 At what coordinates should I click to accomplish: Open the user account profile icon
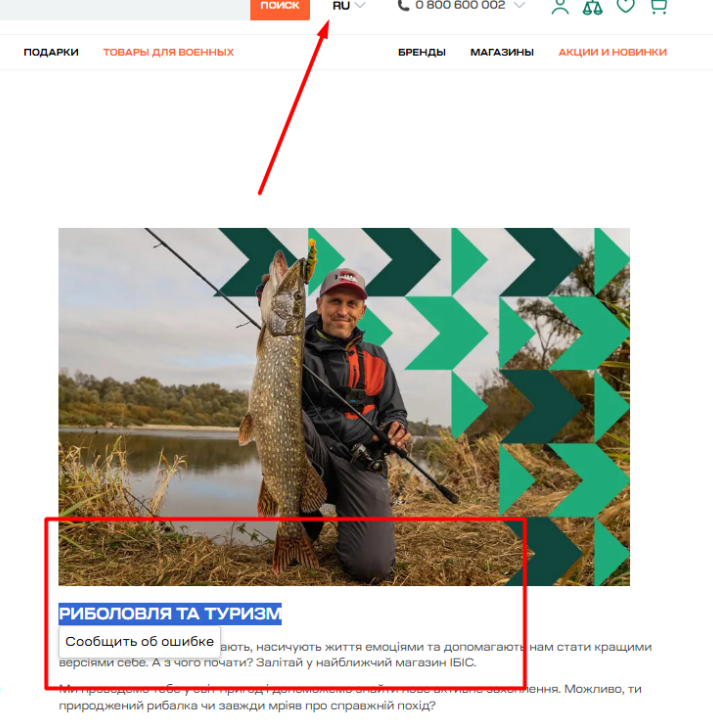click(560, 7)
